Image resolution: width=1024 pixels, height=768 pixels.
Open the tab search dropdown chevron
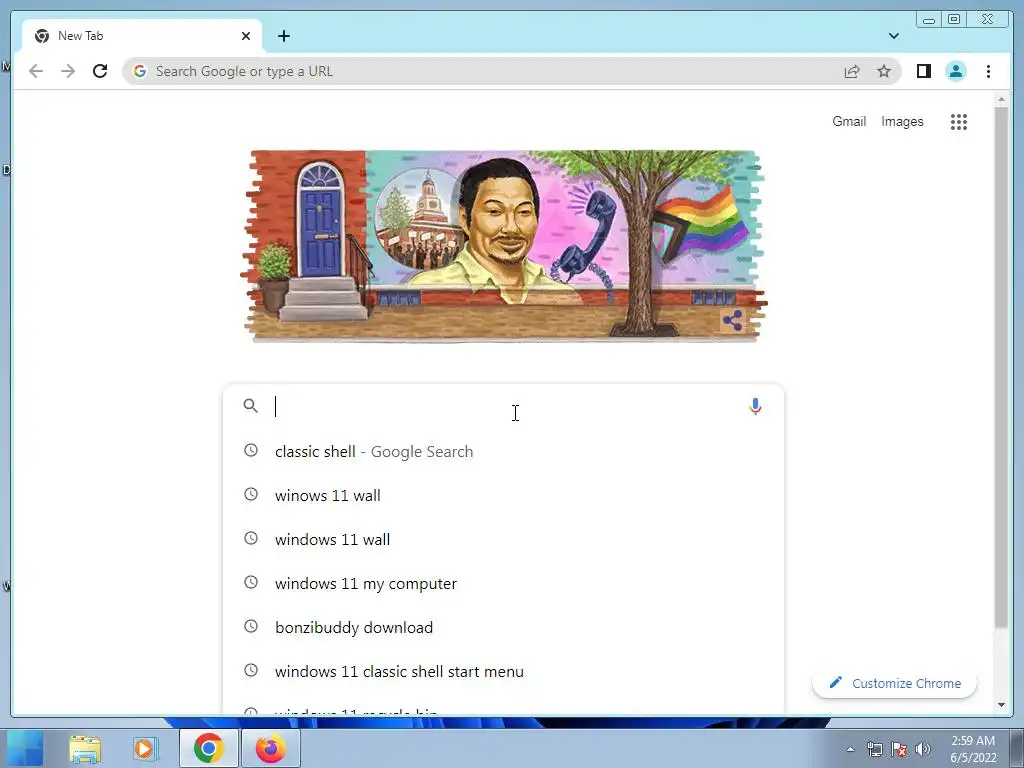pos(893,36)
